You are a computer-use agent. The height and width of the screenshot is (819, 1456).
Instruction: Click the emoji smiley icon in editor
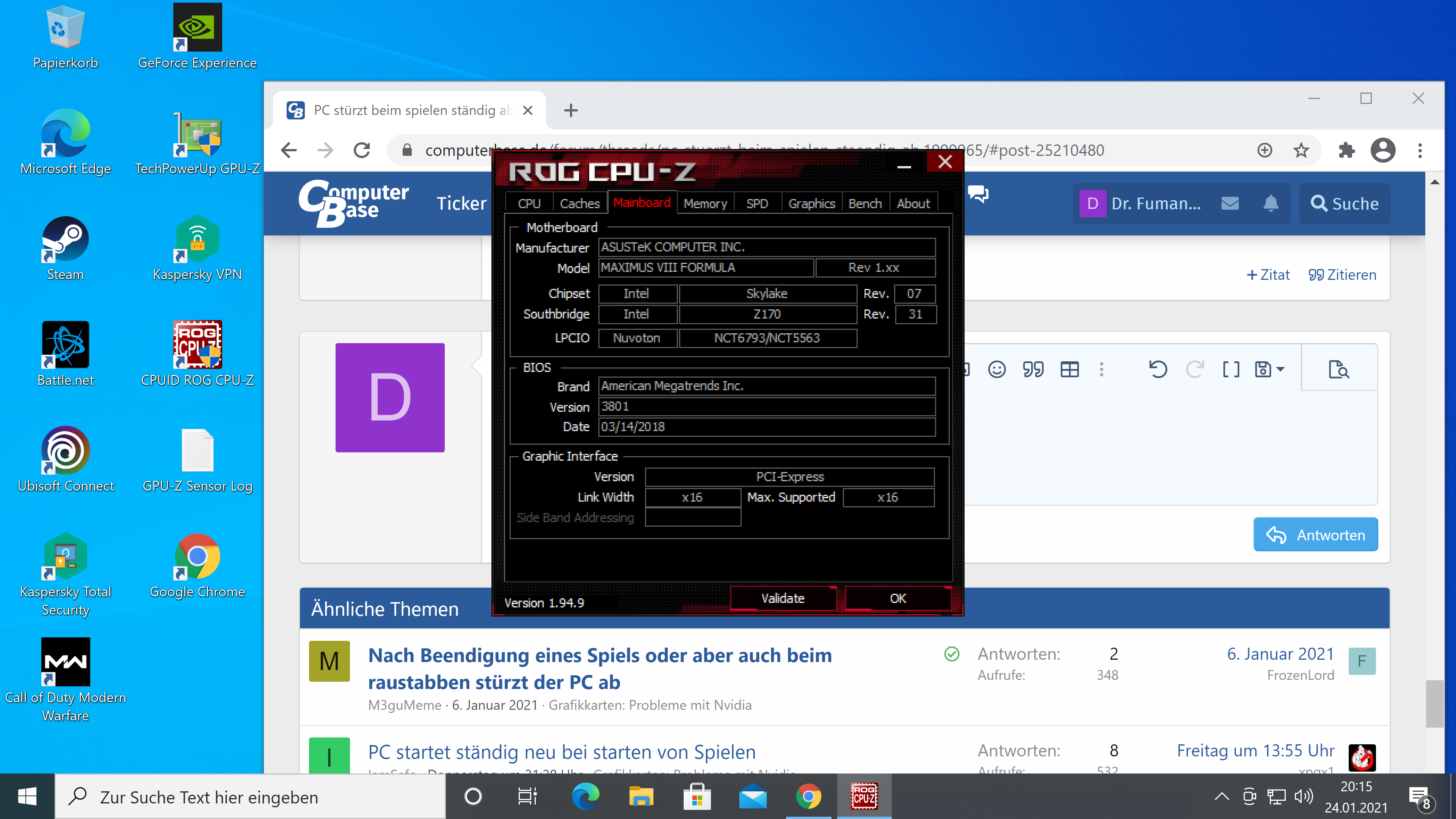coord(996,370)
